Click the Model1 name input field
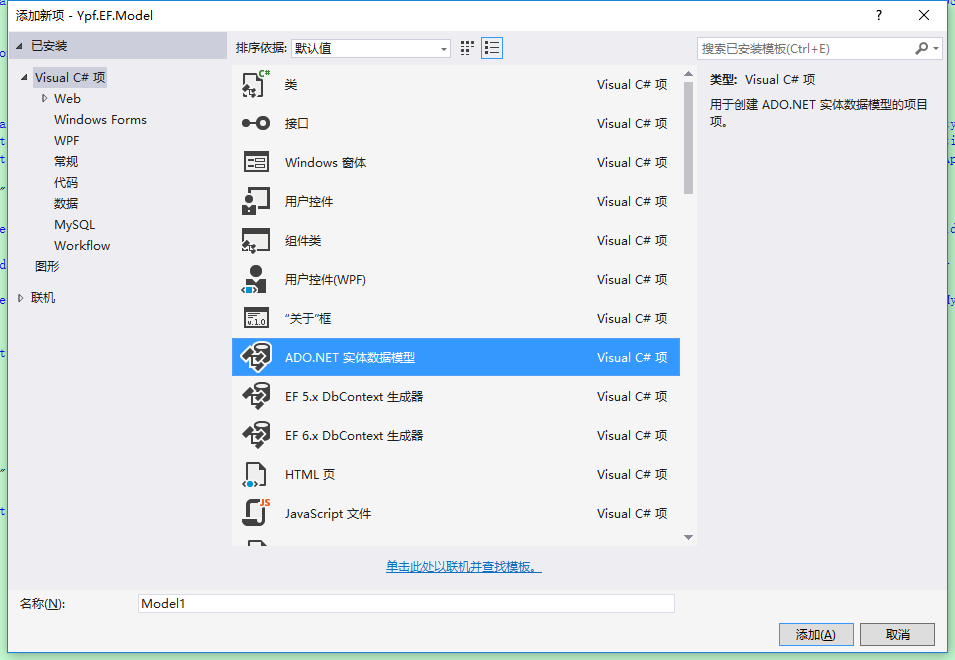955x660 pixels. pyautogui.click(x=400, y=603)
